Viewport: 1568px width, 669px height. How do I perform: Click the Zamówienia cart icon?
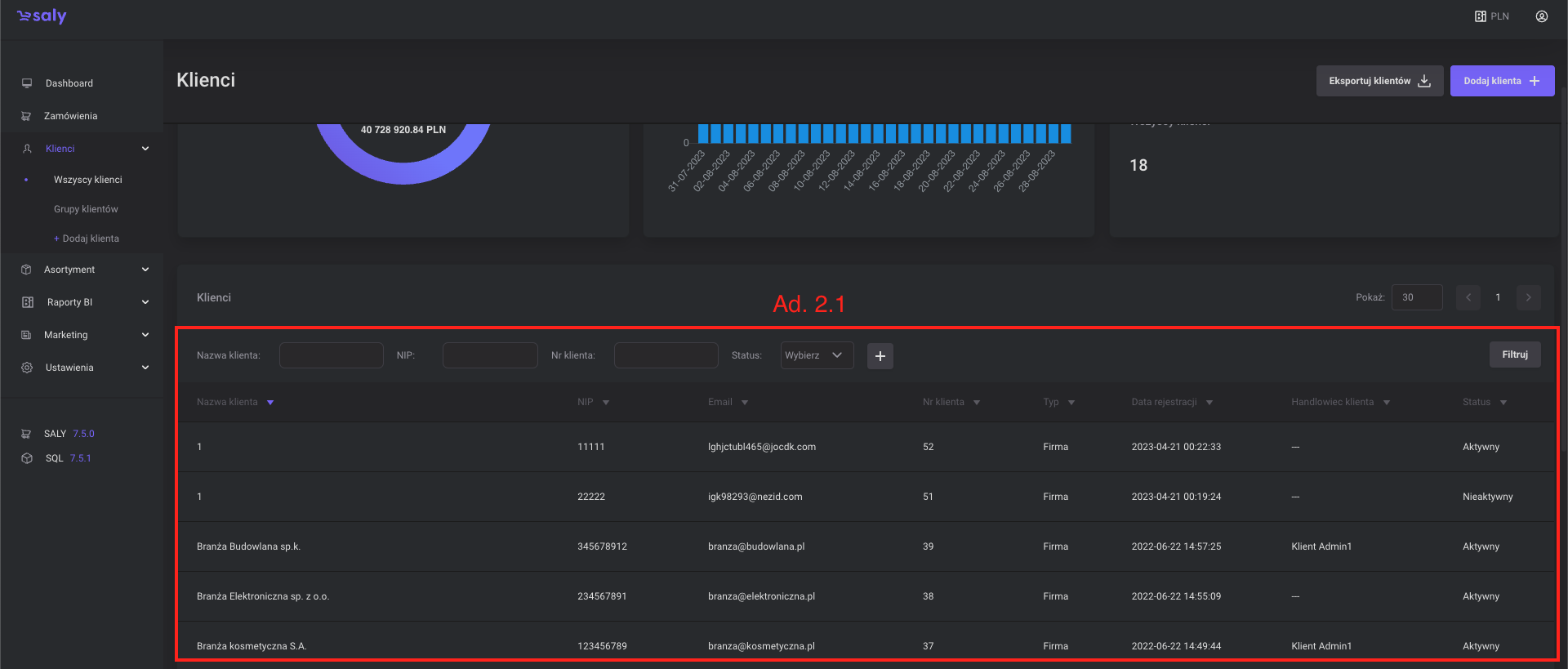coord(26,116)
